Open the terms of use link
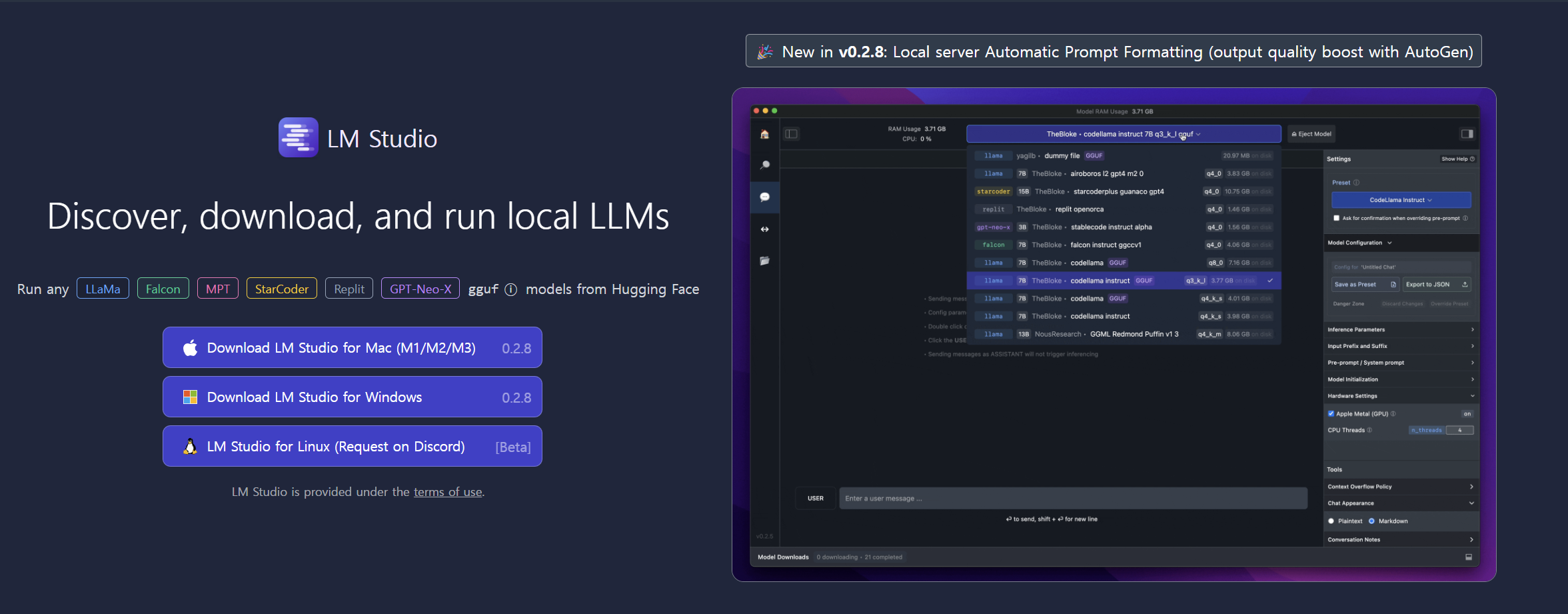 [x=448, y=492]
